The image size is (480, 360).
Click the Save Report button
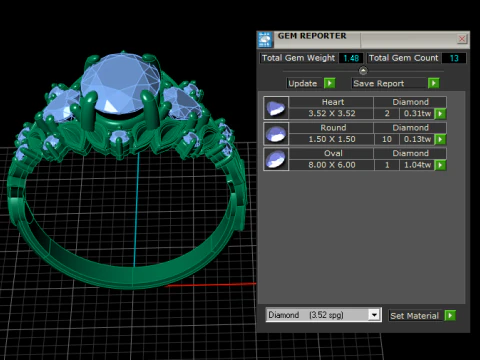[389, 83]
